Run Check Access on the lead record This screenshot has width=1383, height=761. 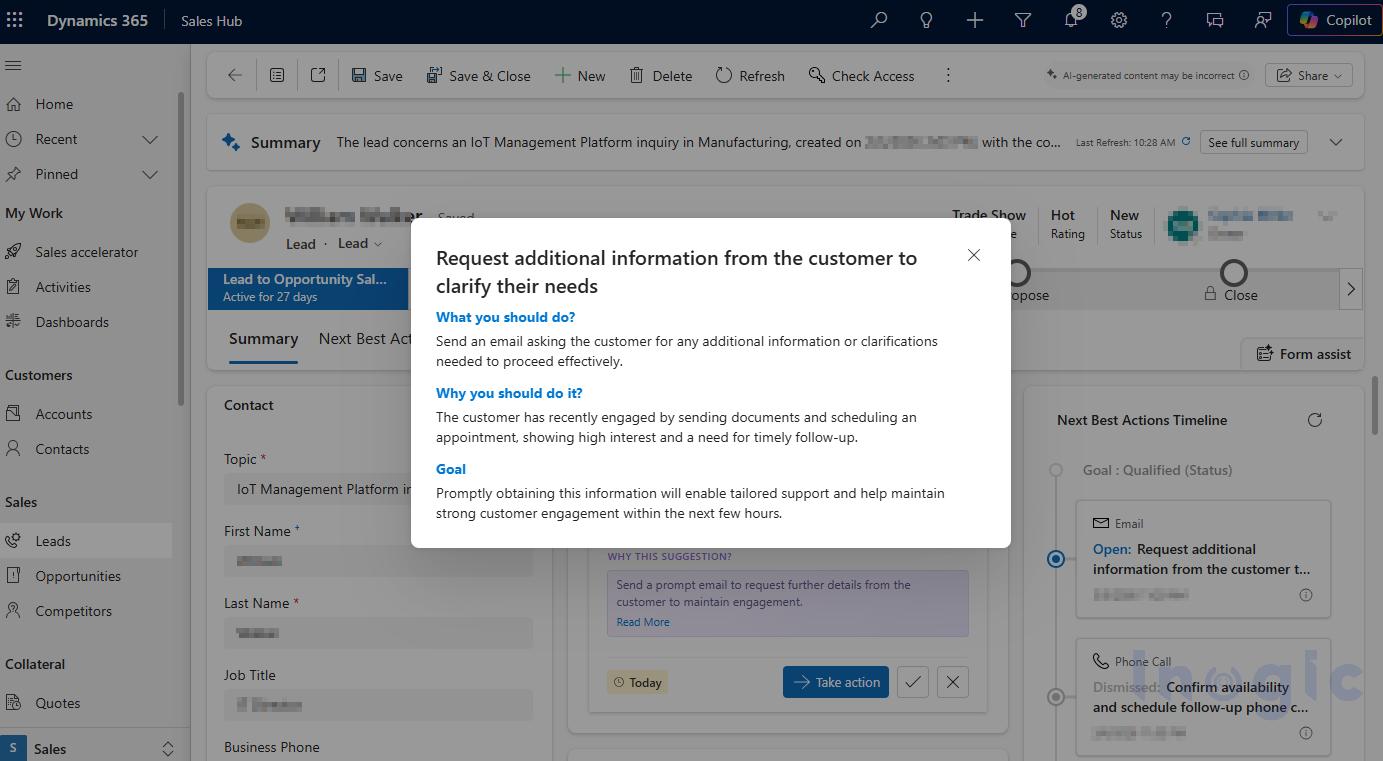pyautogui.click(x=861, y=75)
